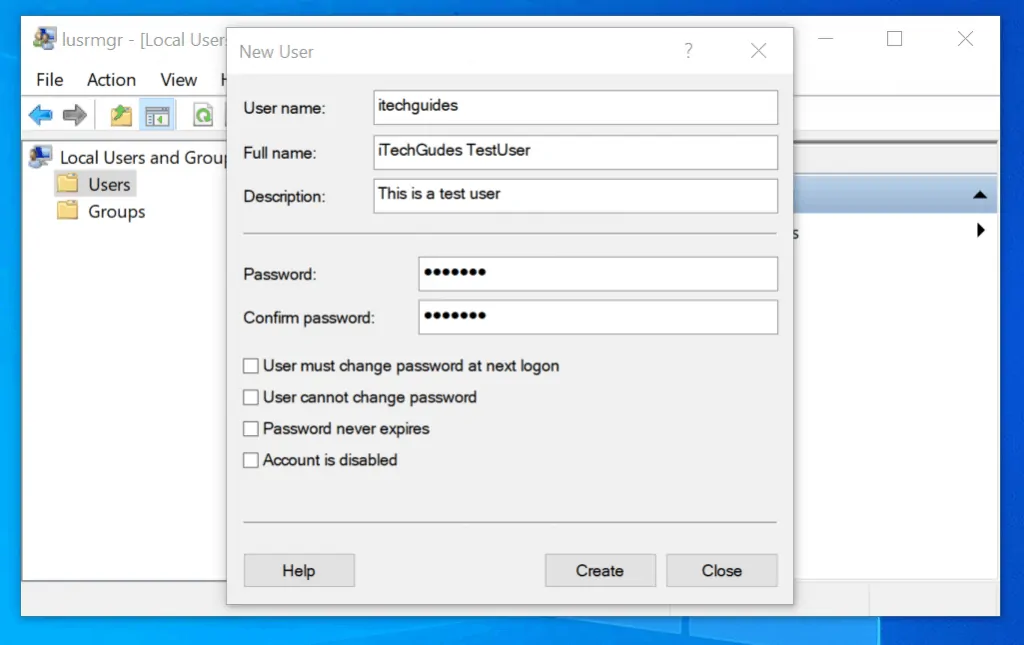Click inside the Description input field
Screen dimensions: 1024x645
tap(575, 196)
